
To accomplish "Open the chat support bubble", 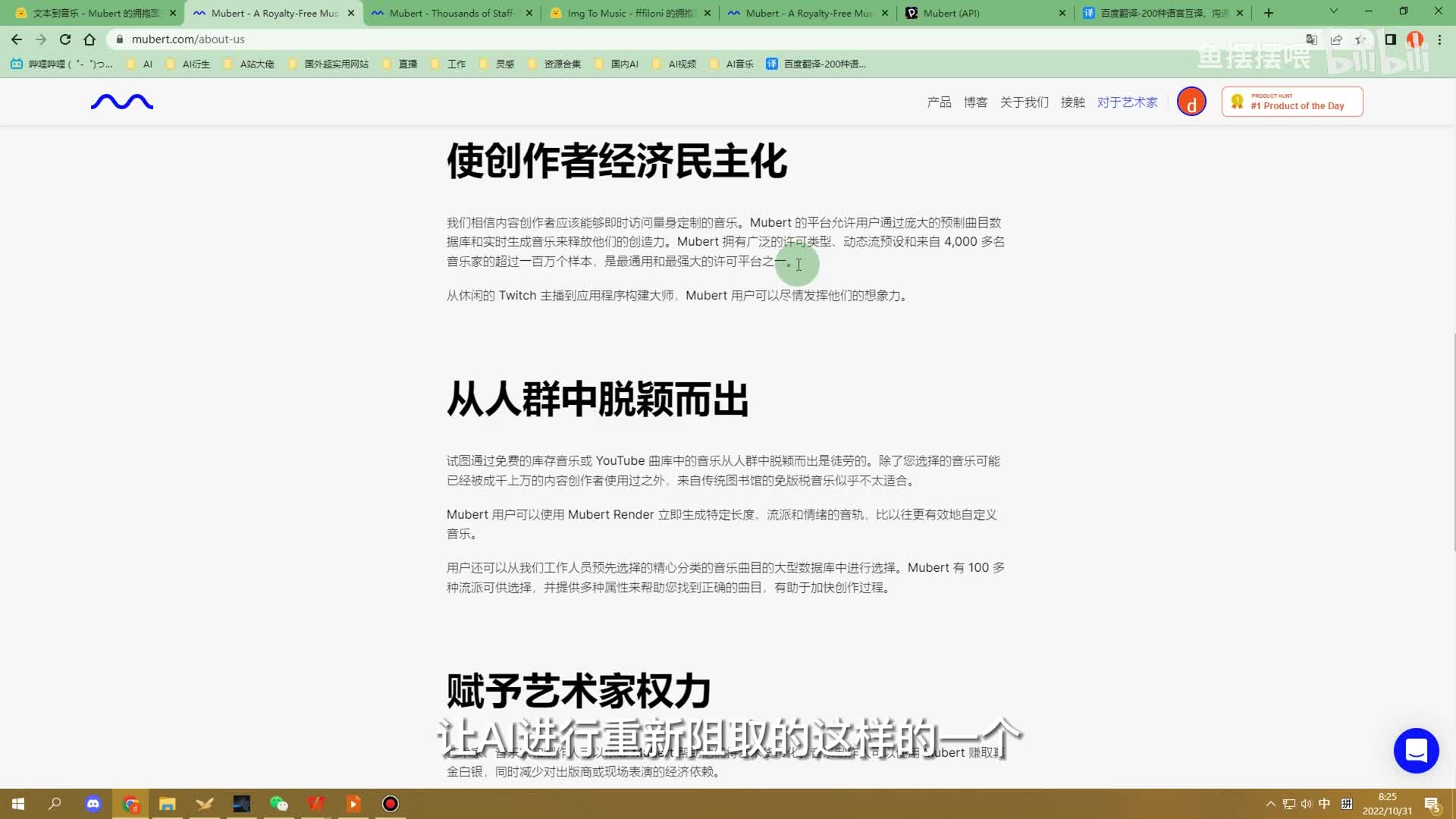I will click(1416, 751).
